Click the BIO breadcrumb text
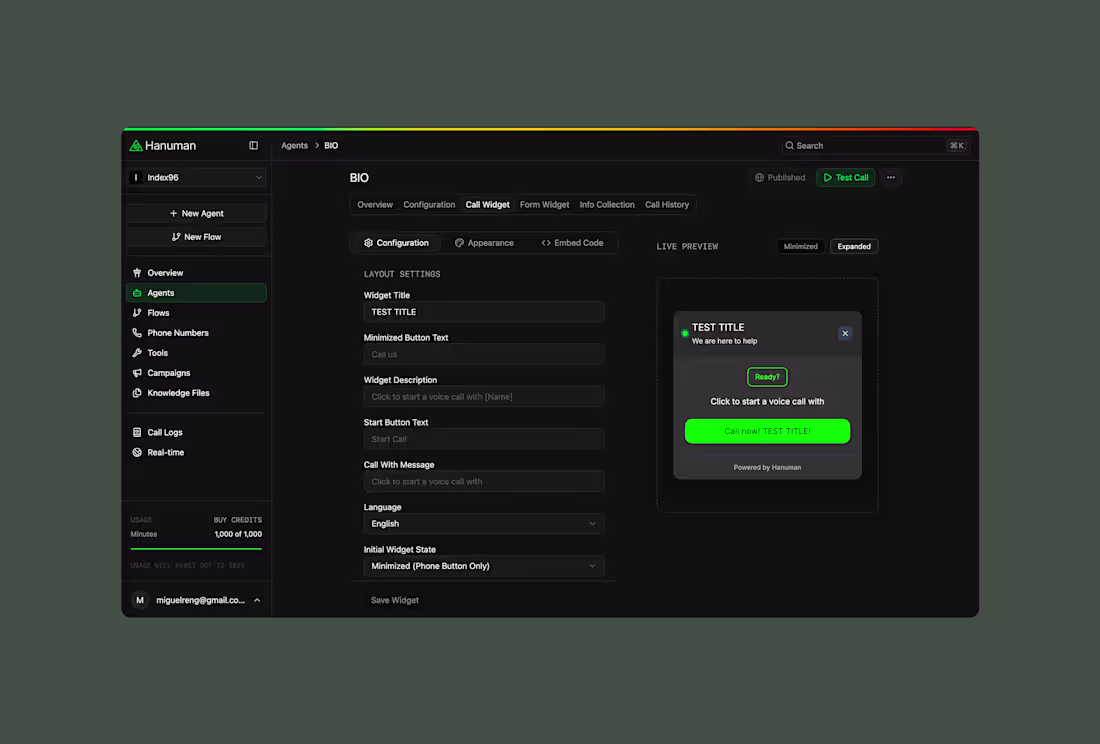Image resolution: width=1100 pixels, height=744 pixels. coord(331,146)
